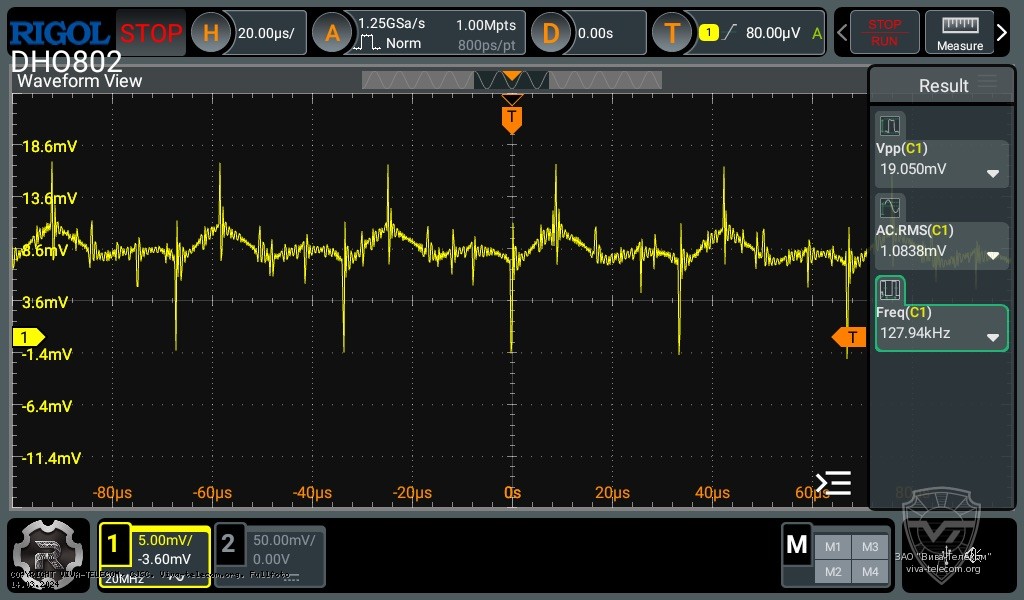Screen dimensions: 1024x600
Task: Open the function navigation arrow icon on grid
Action: pos(833,483)
